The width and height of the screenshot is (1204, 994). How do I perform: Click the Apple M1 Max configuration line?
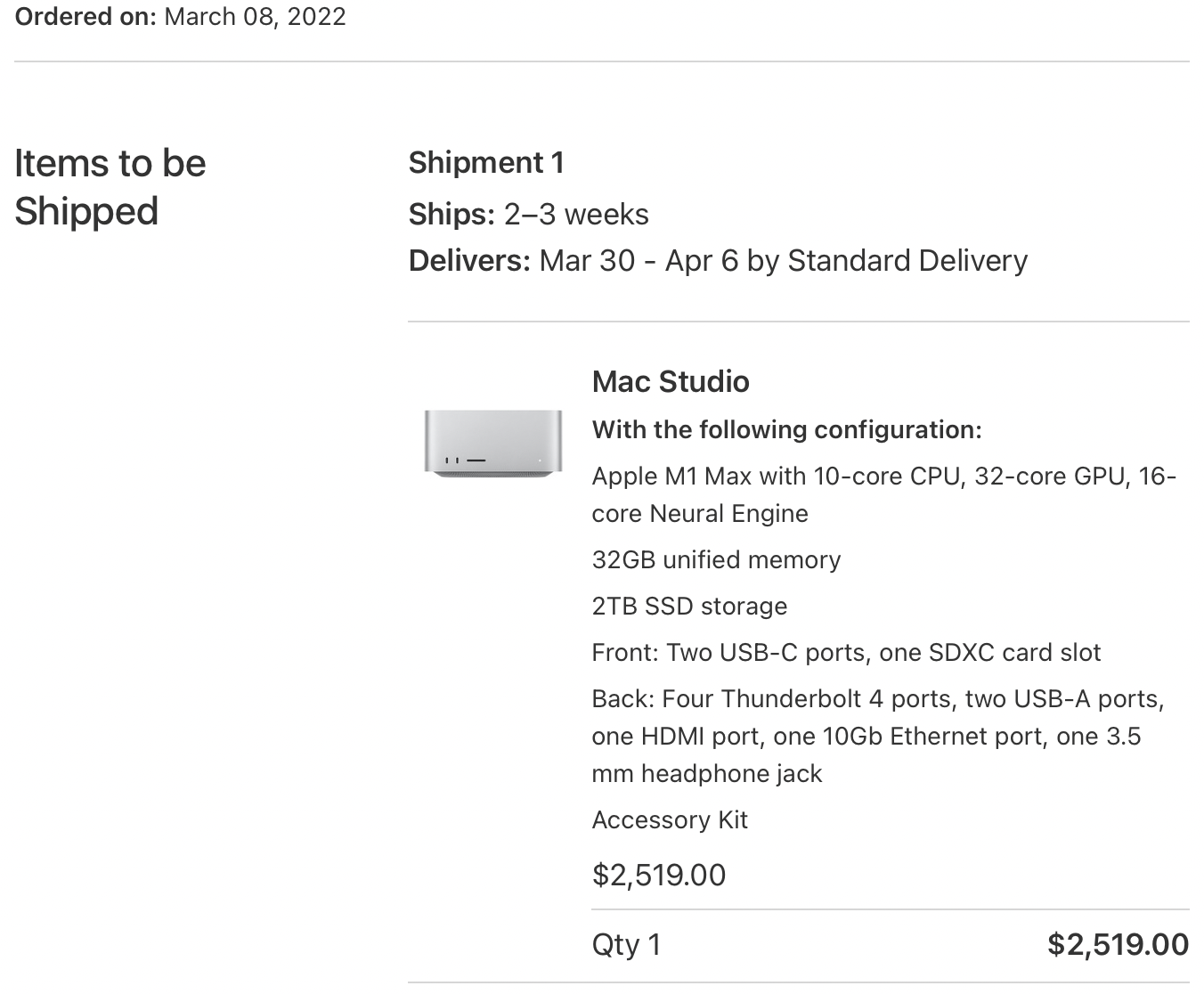click(884, 494)
